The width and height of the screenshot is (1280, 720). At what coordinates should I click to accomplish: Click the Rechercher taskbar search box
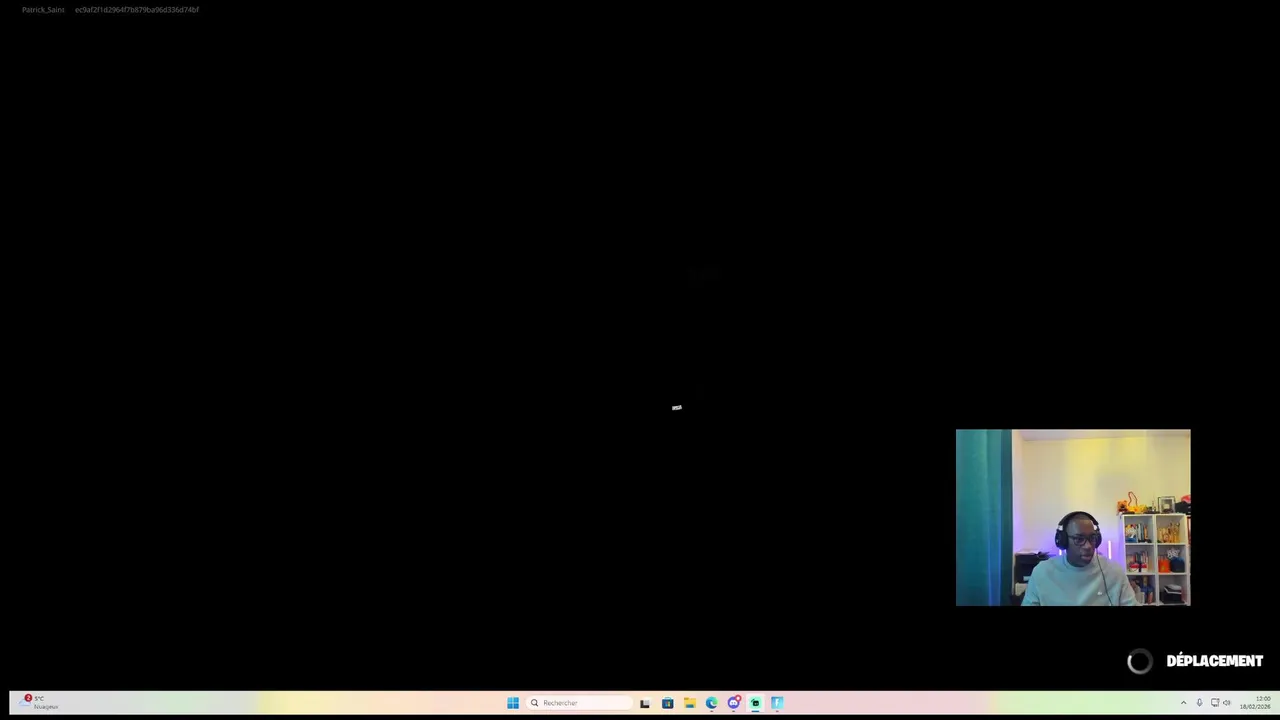pos(579,703)
